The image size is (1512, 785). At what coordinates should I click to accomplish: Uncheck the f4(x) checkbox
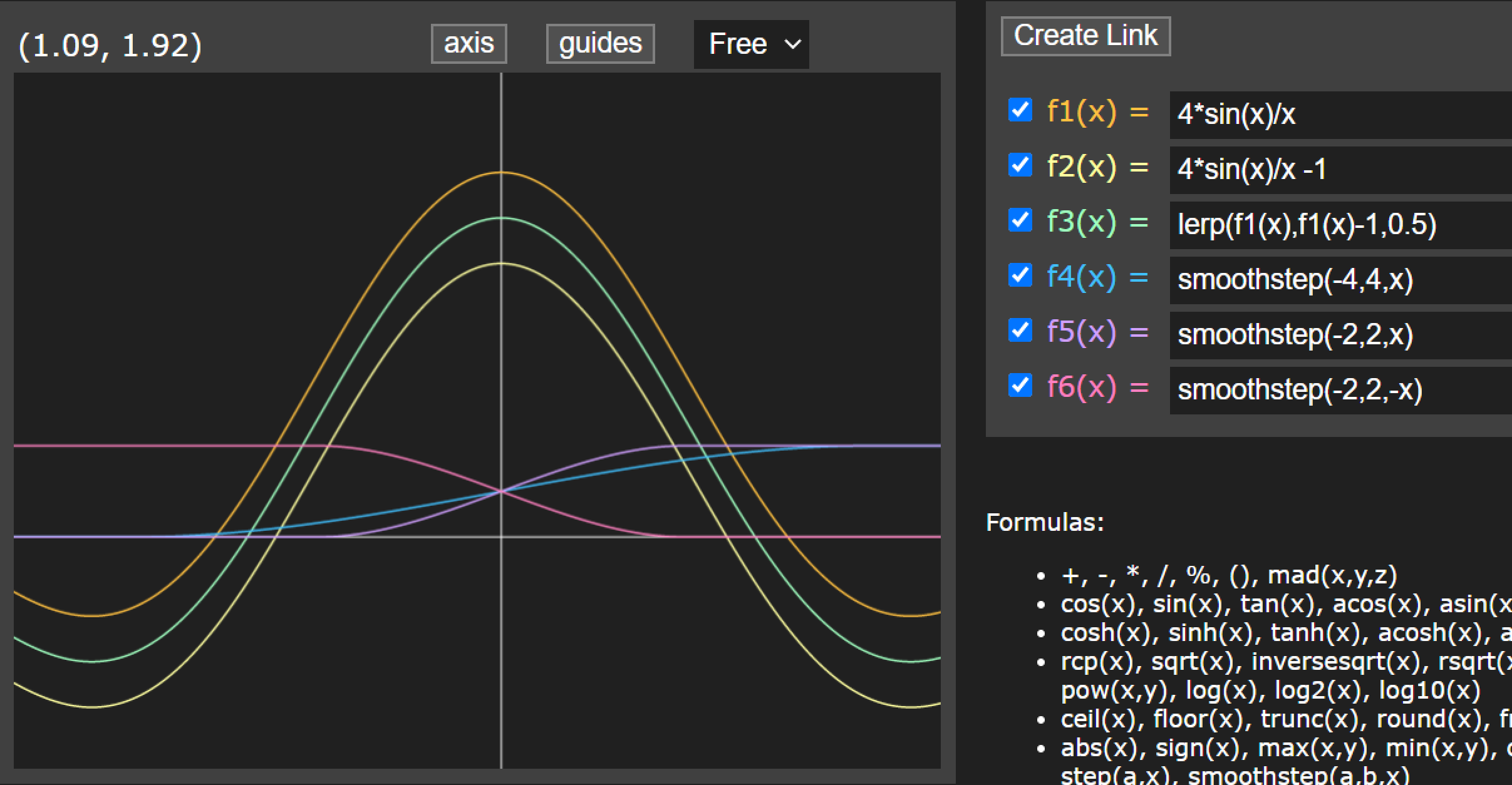pos(1020,275)
